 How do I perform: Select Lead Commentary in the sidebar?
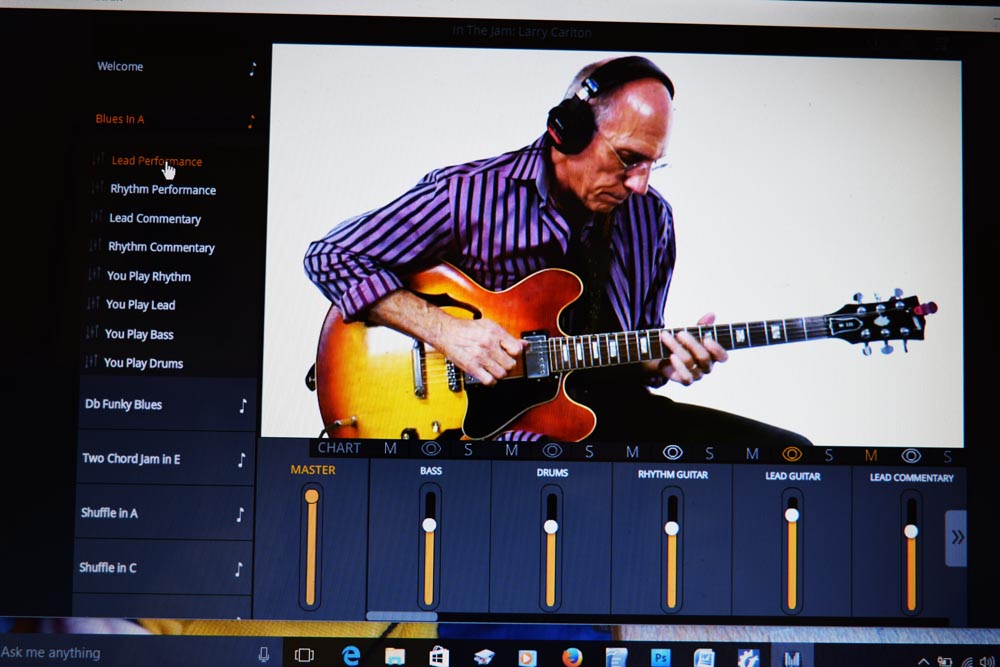[155, 219]
